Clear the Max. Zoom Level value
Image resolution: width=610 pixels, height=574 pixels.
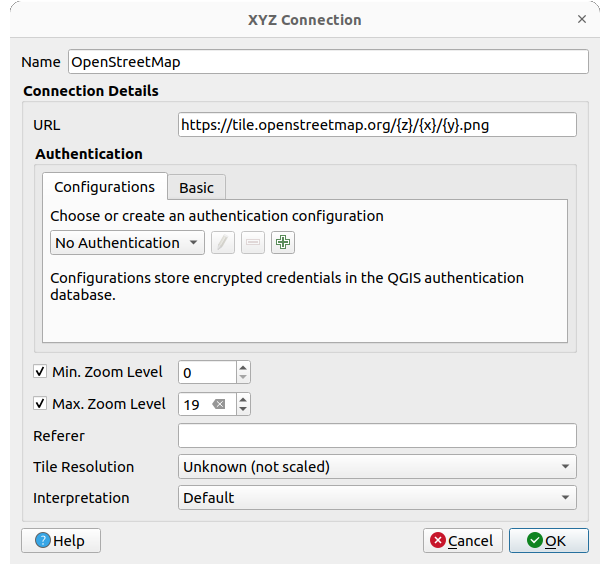tap(219, 404)
